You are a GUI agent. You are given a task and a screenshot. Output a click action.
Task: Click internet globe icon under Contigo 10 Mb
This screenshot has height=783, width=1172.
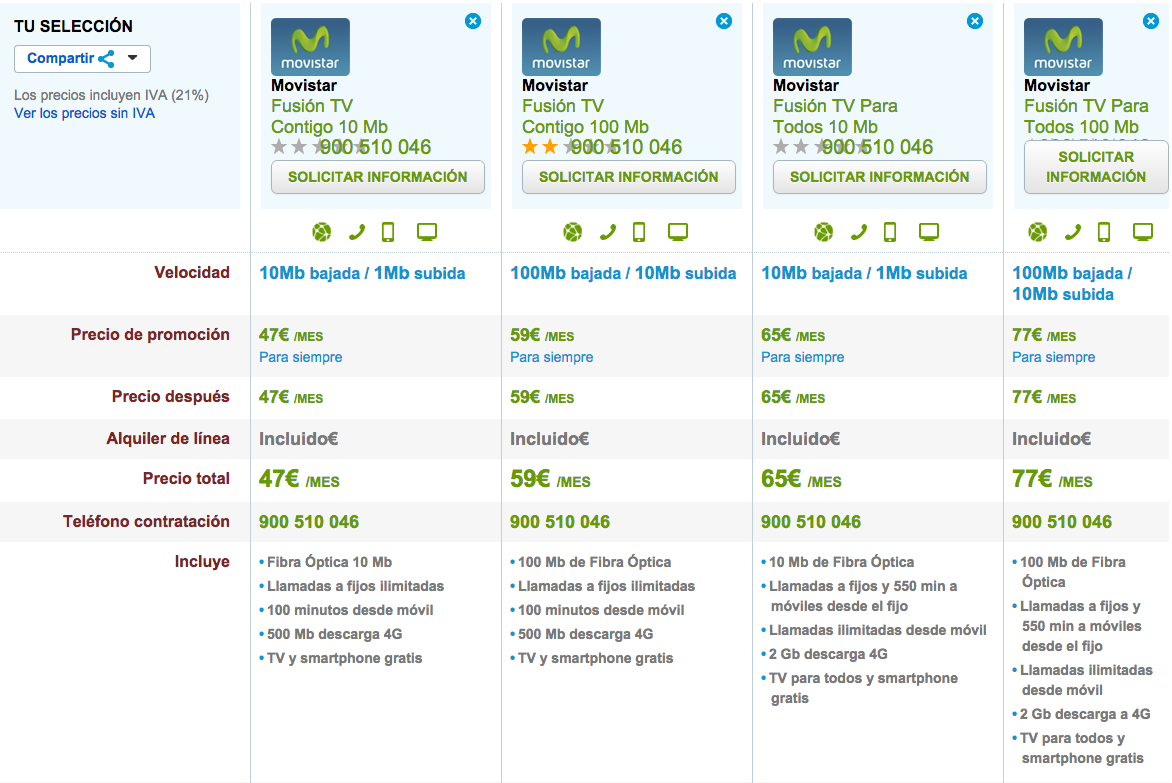click(321, 232)
